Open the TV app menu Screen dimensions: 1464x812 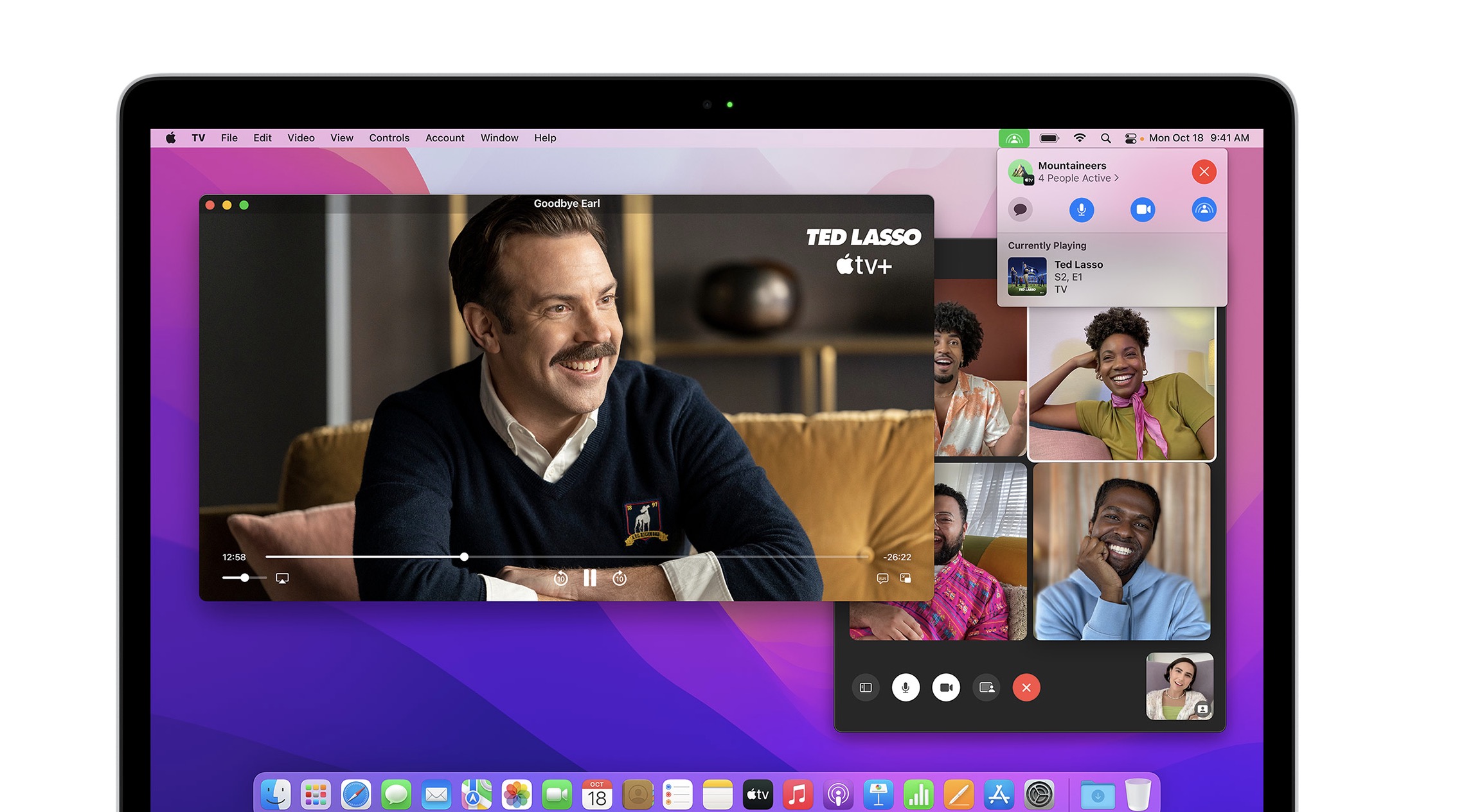click(x=199, y=138)
